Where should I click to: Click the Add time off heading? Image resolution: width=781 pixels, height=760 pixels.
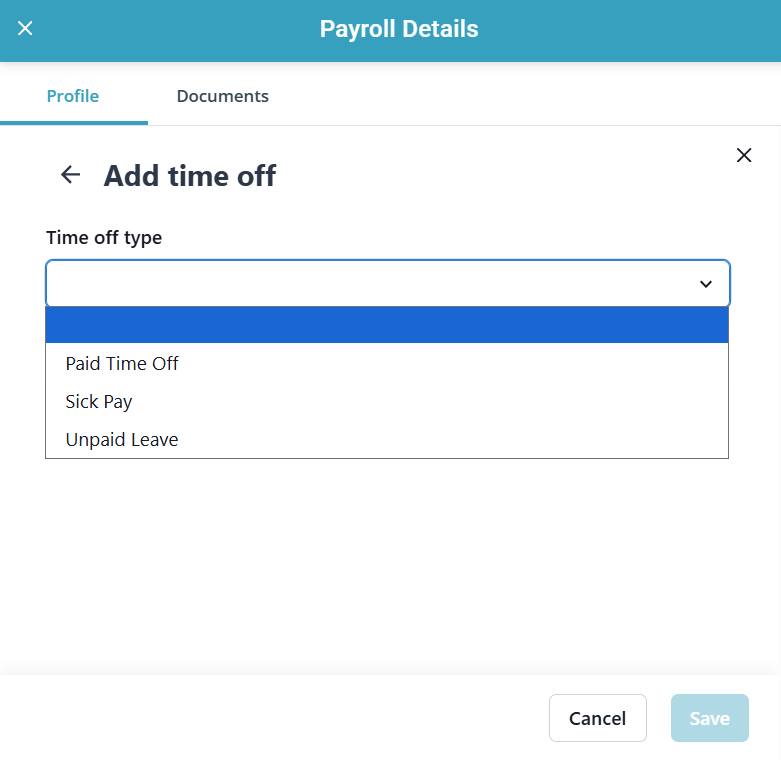point(190,176)
